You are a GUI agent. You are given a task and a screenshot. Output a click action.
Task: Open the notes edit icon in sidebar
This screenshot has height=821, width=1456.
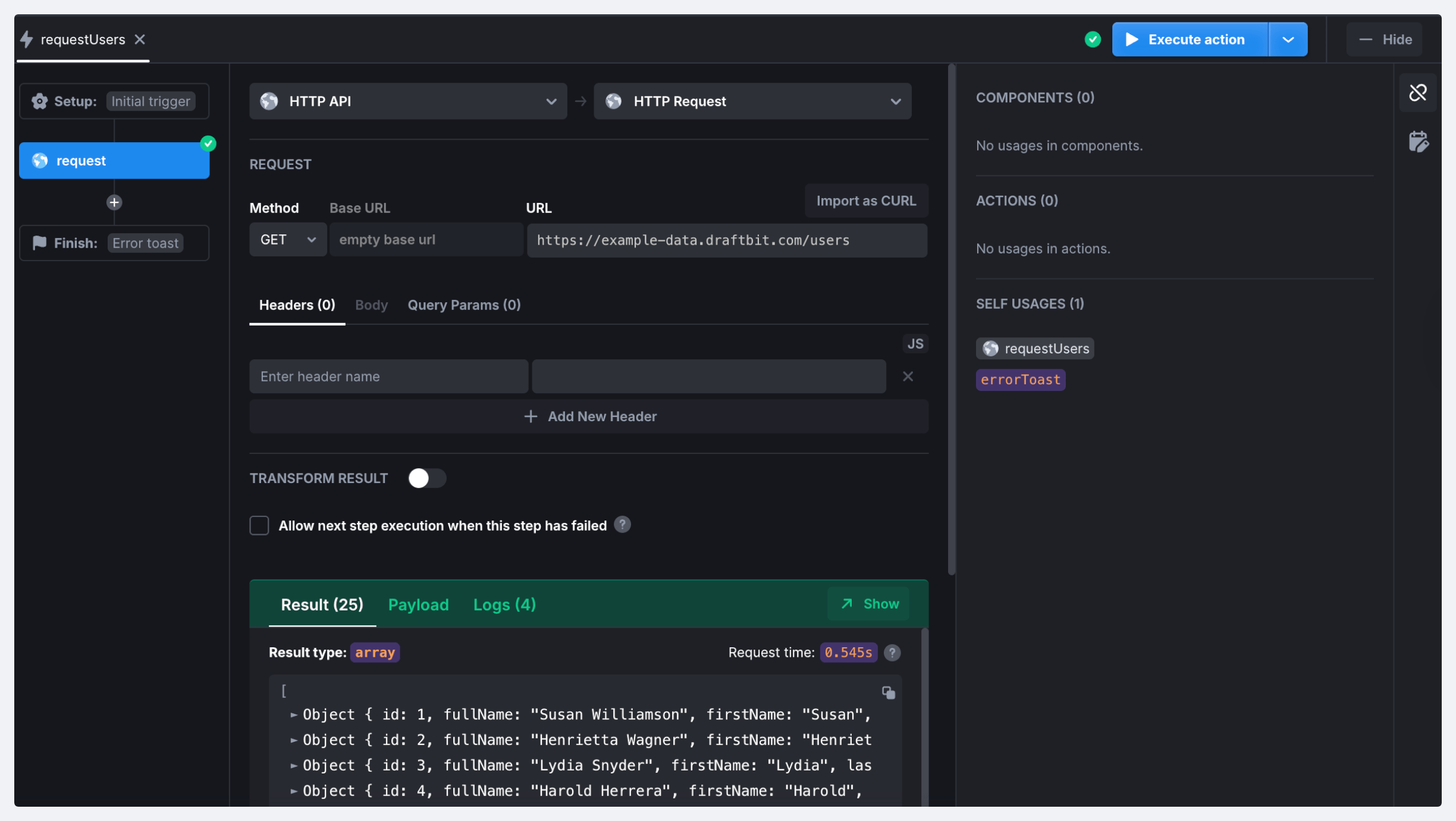pyautogui.click(x=1418, y=142)
